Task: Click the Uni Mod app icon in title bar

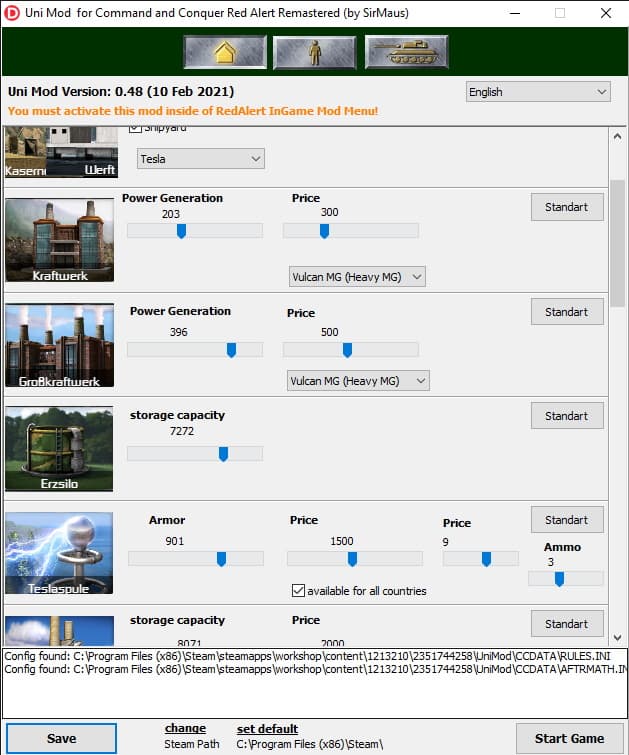Action: coord(12,13)
